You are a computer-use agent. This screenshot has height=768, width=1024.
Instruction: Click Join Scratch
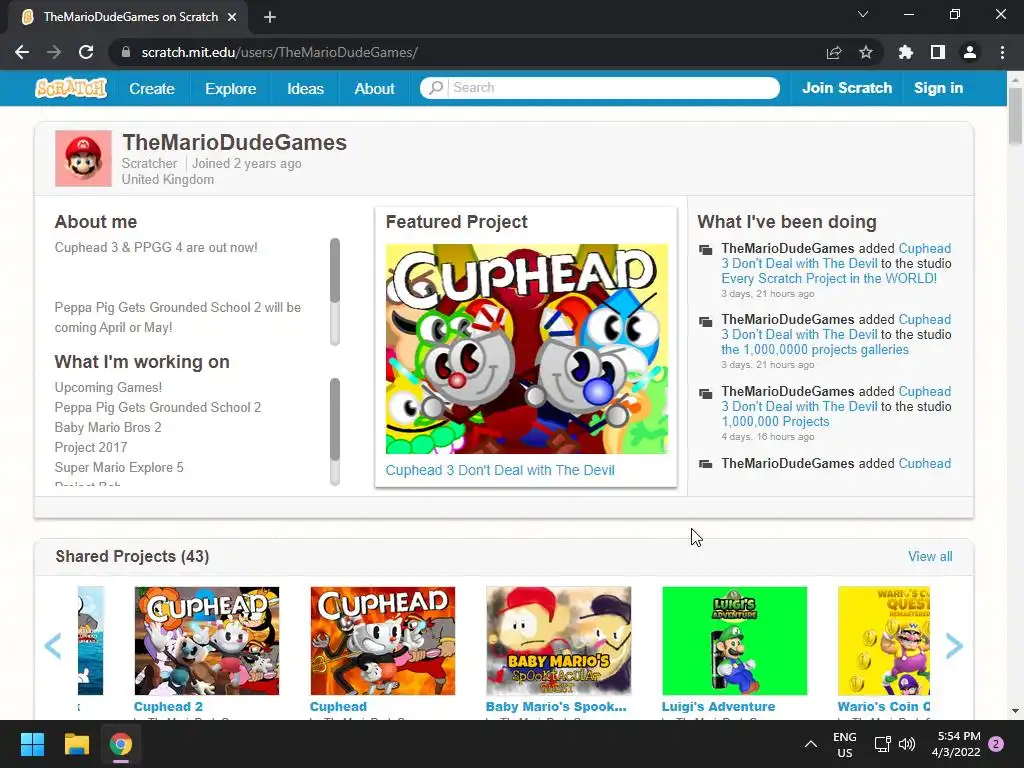coord(846,88)
